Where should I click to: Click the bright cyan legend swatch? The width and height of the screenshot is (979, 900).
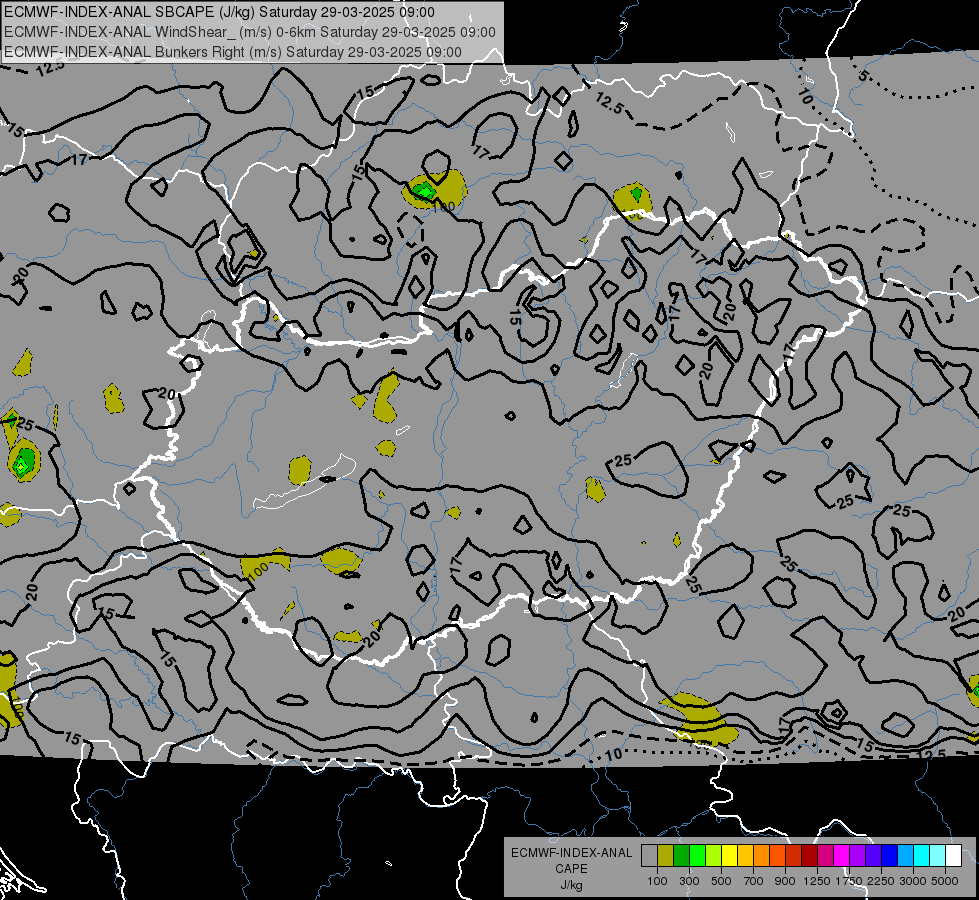tap(922, 855)
